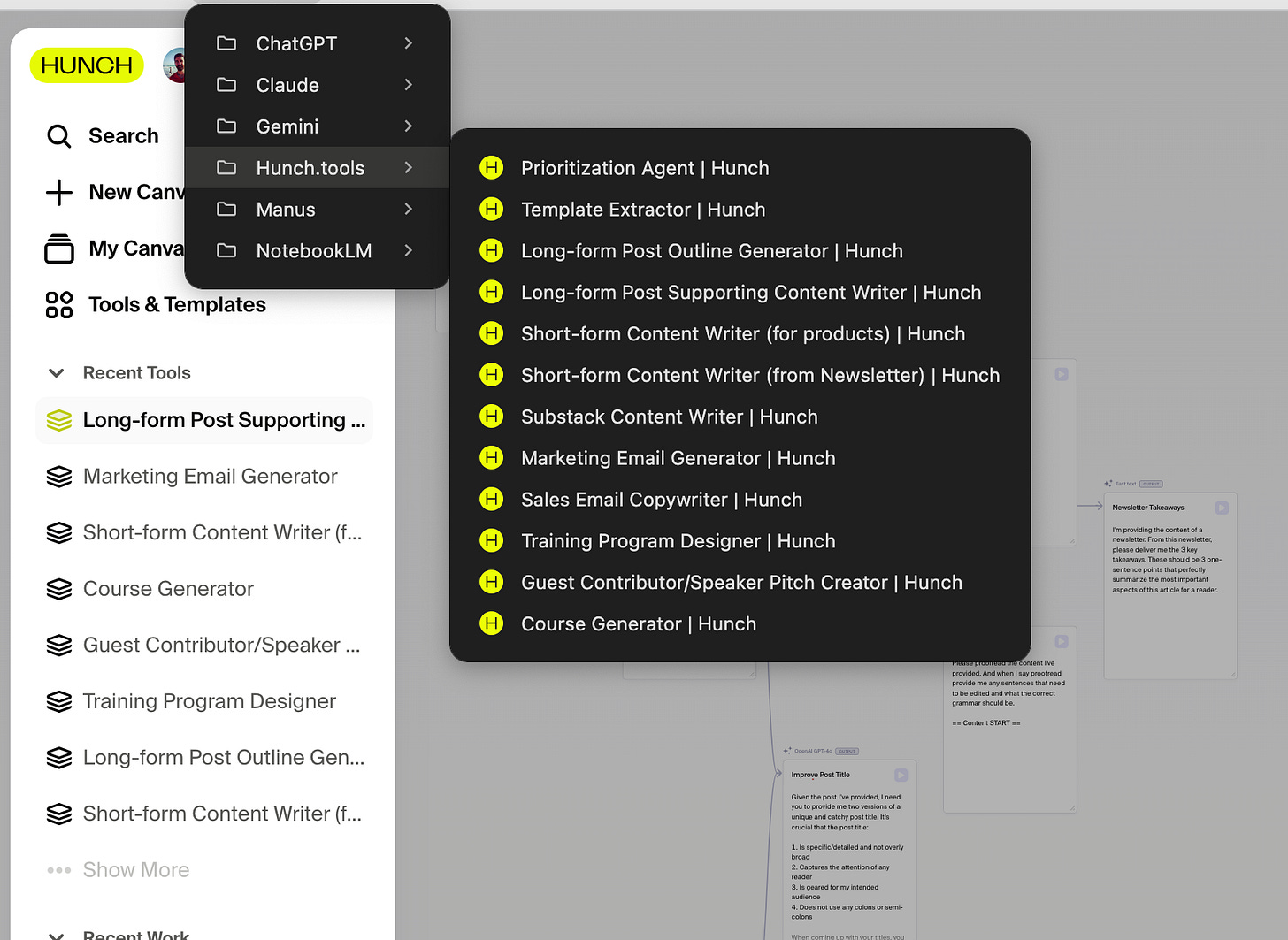Click the three-dots icon beside Show More

tap(59, 870)
